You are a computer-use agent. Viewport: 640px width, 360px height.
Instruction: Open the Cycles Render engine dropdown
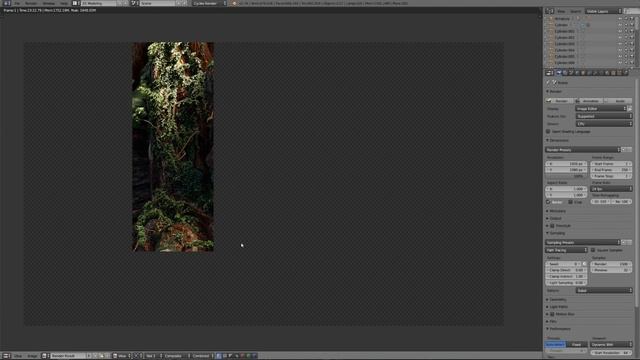coord(209,3)
